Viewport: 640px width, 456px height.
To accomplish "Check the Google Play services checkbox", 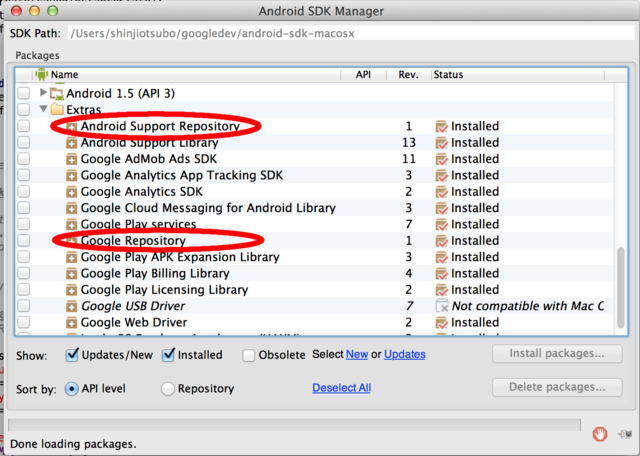I will click(24, 224).
